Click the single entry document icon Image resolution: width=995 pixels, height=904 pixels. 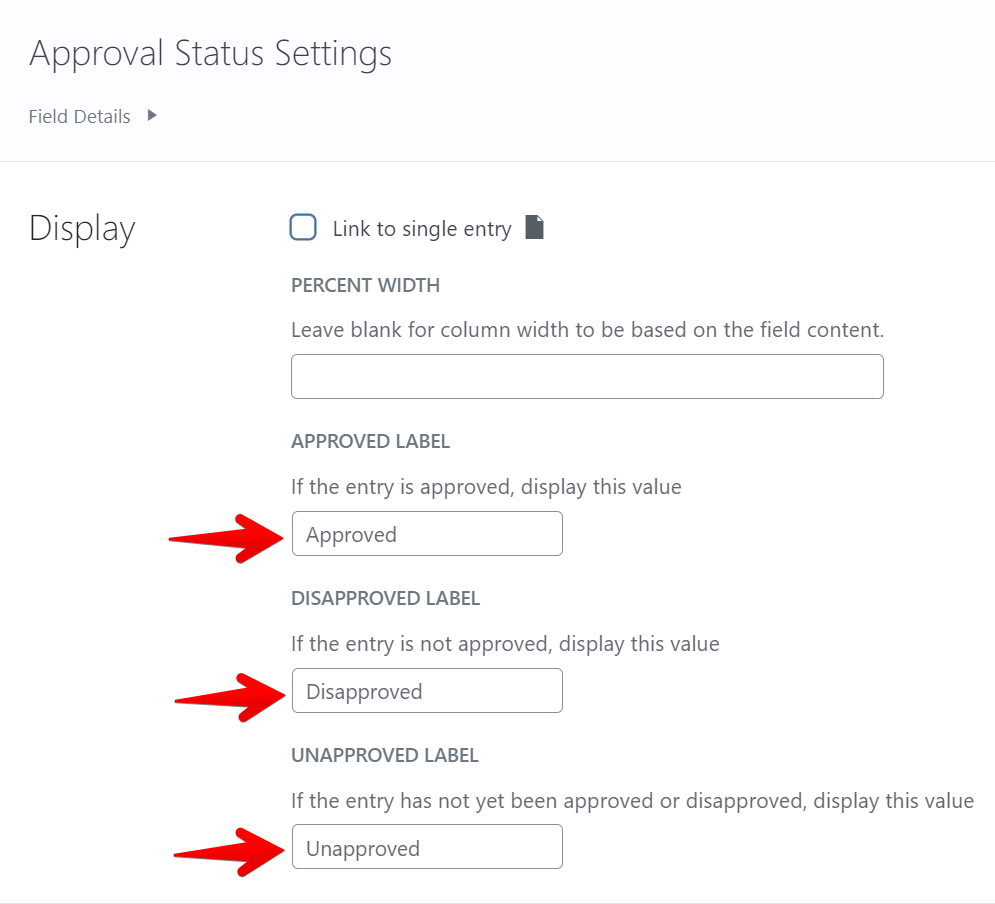click(x=535, y=228)
